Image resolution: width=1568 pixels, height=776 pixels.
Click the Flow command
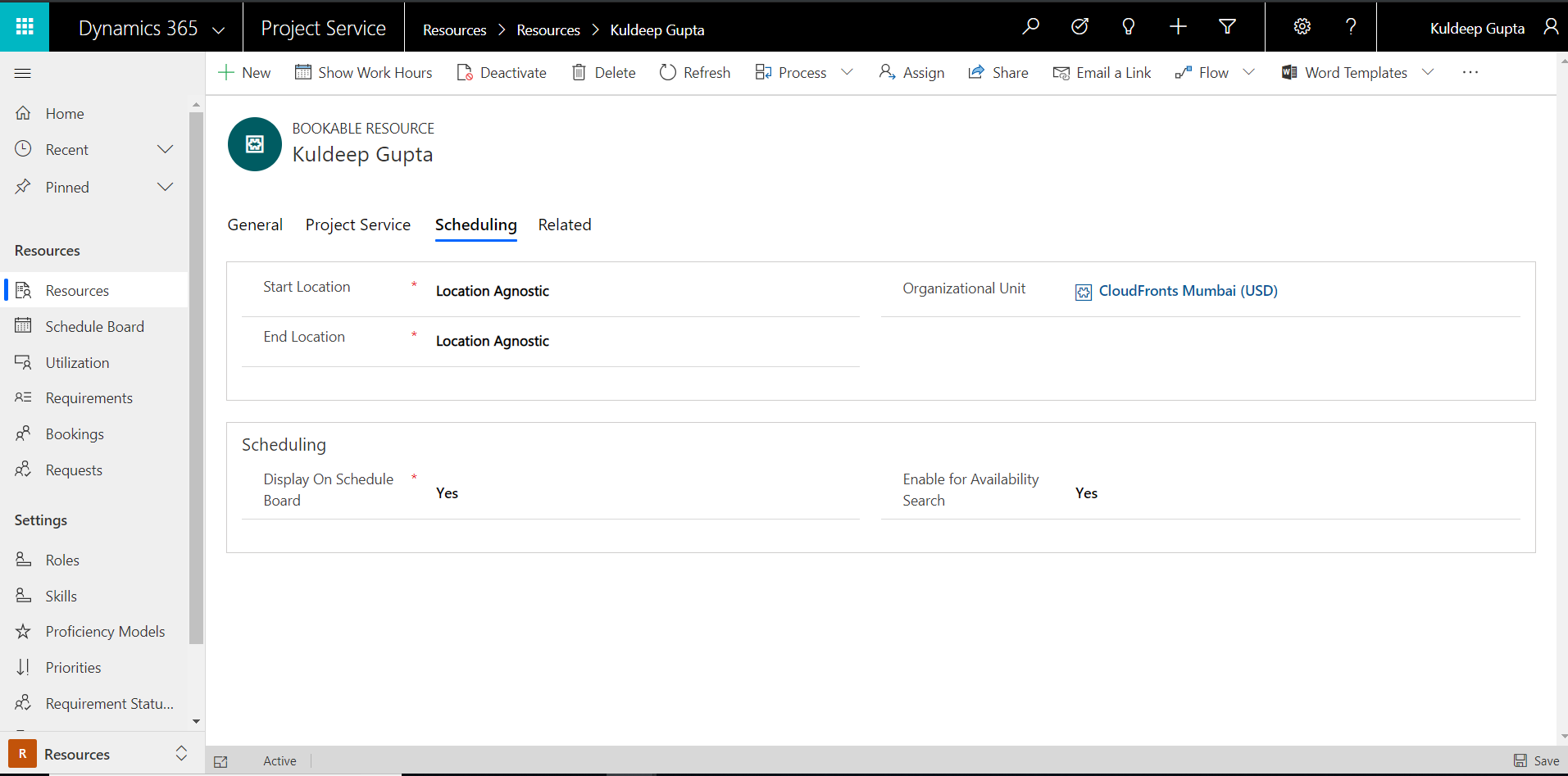(1202, 72)
